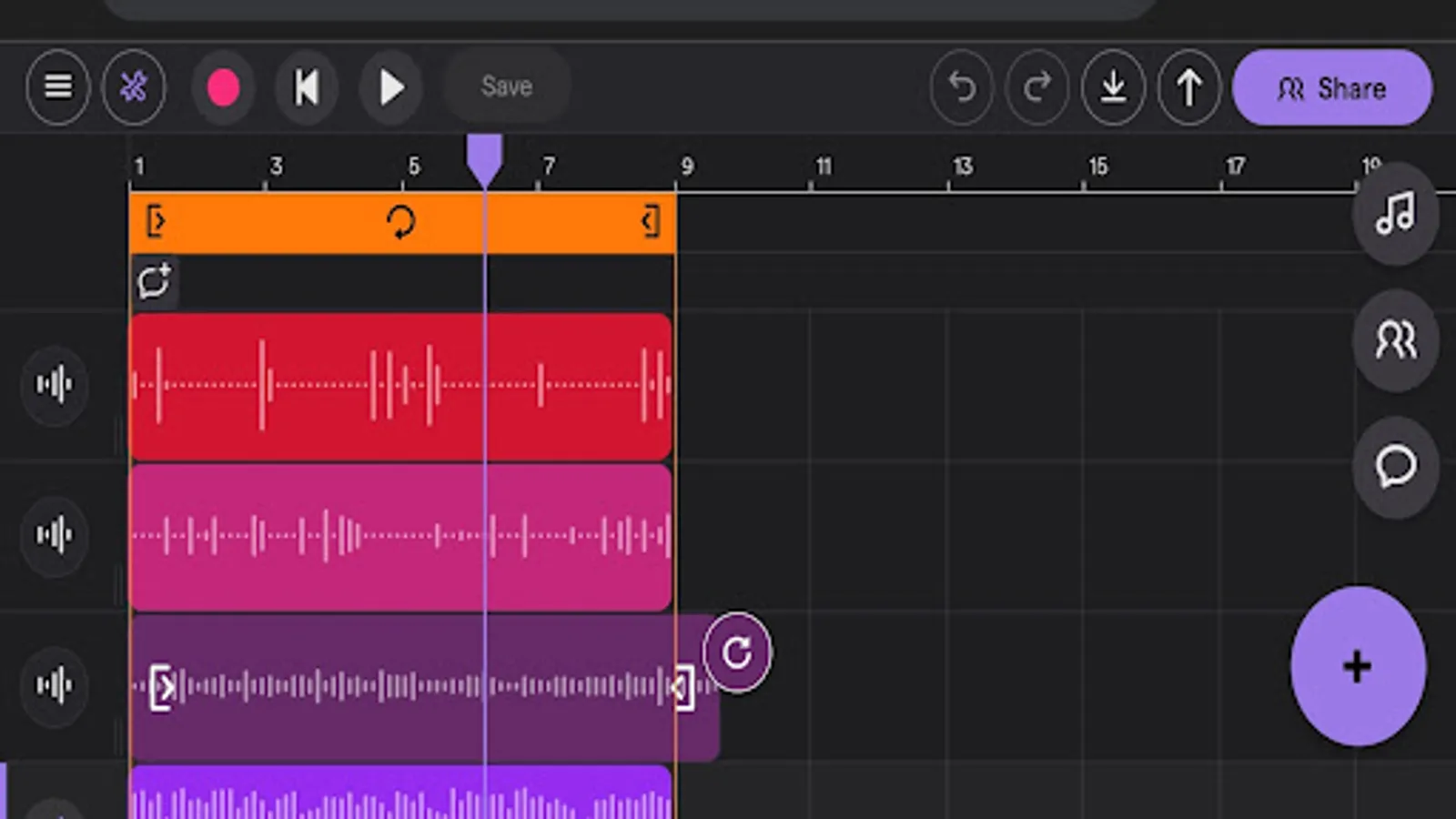The image size is (1456, 819).
Task: Click bar 13 on the timeline ruler
Action: (962, 167)
